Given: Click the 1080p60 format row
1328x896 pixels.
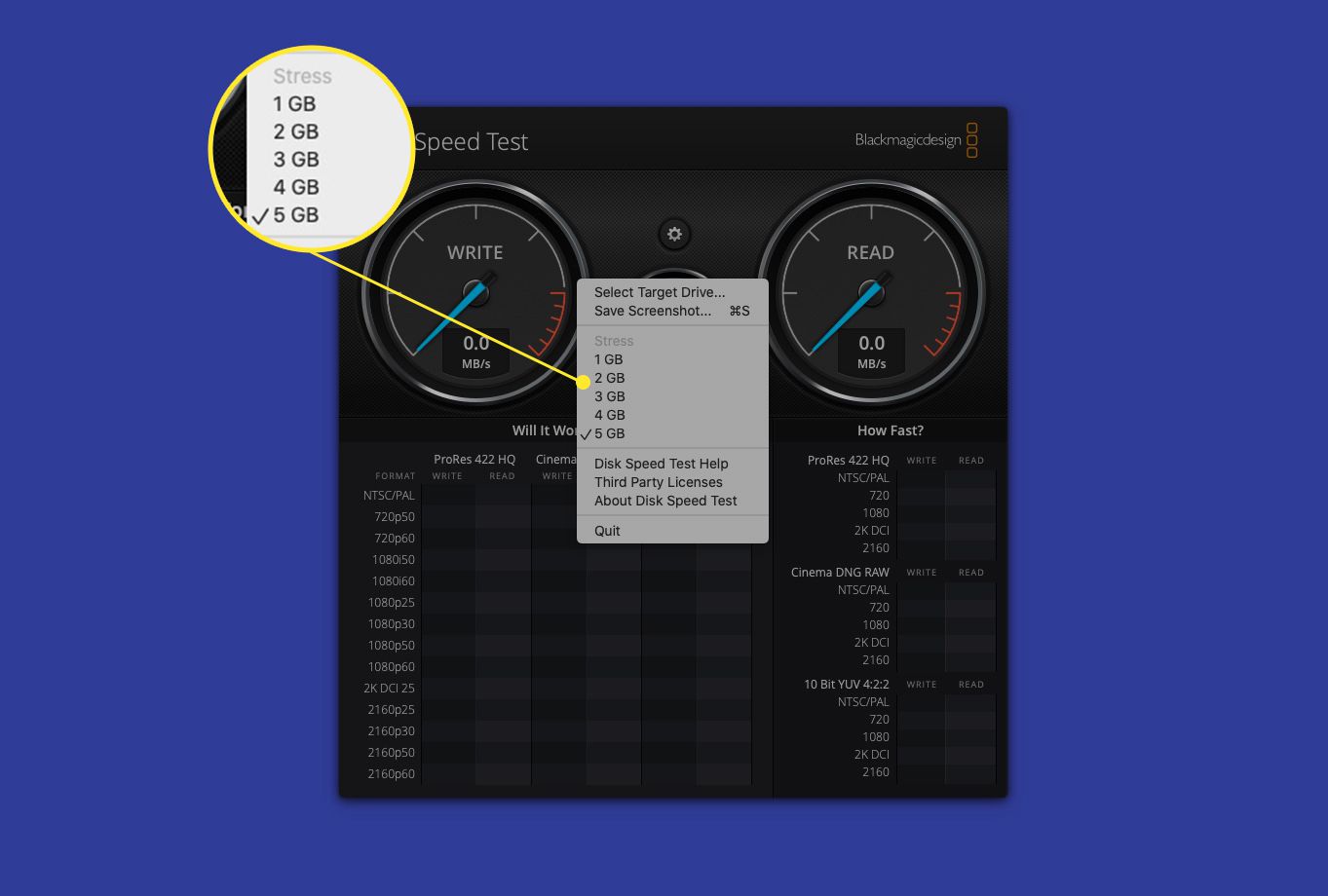Looking at the screenshot, I should (392, 666).
